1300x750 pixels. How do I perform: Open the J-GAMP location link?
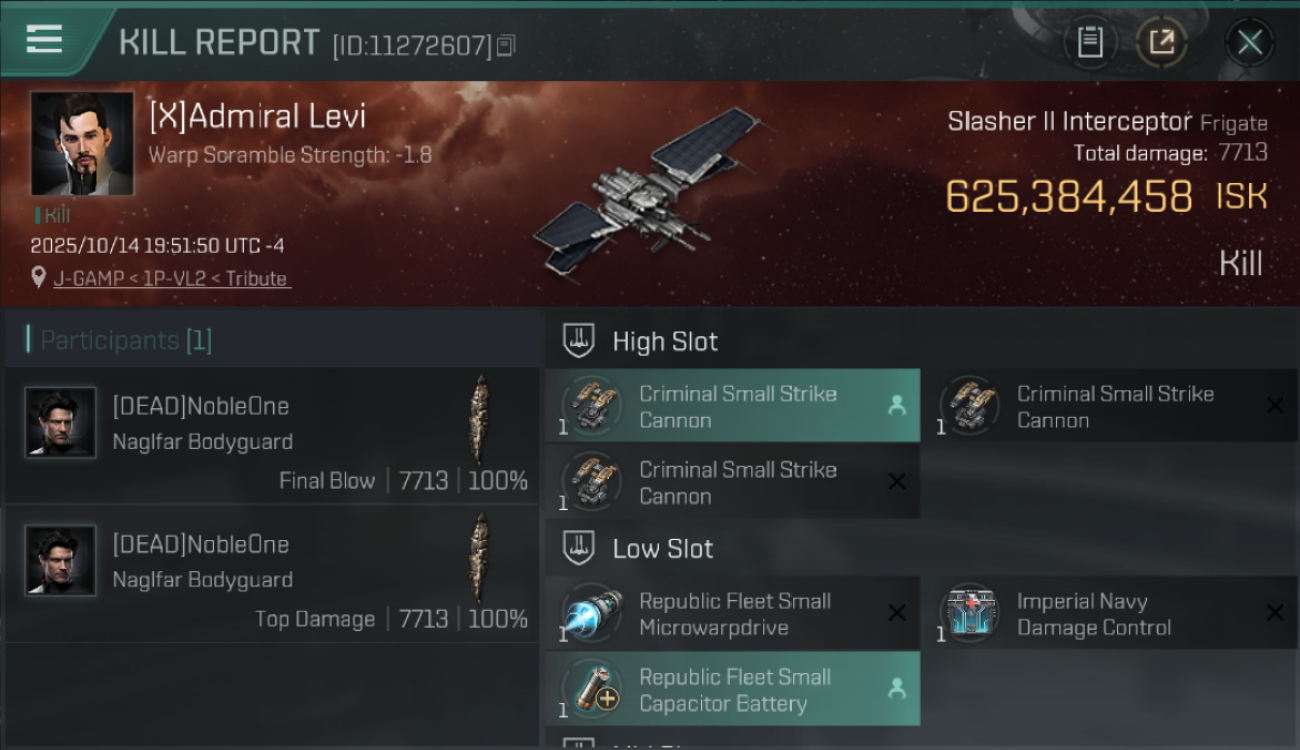[171, 279]
